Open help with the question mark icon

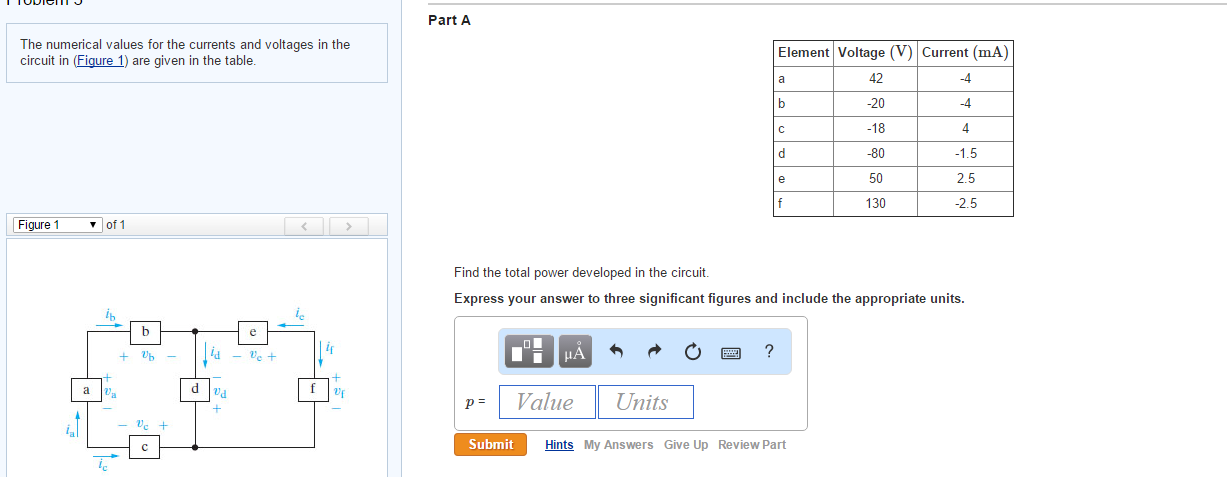point(768,351)
